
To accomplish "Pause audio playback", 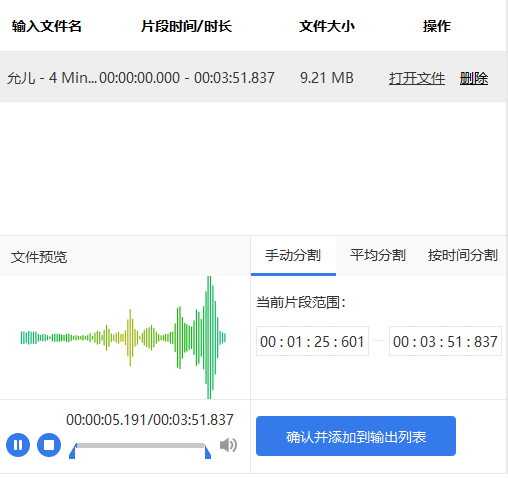I will [x=18, y=445].
